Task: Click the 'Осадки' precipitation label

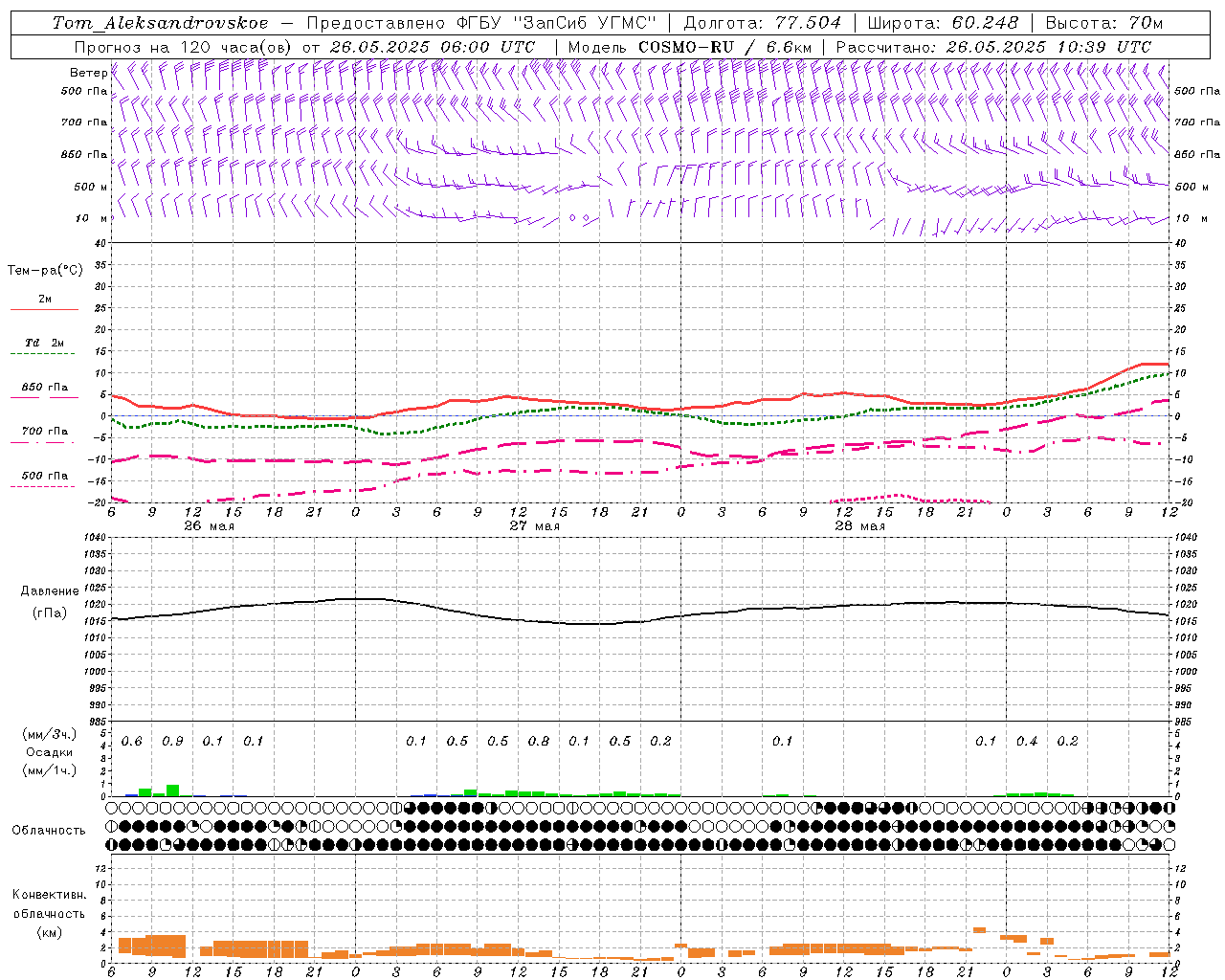Action: click(50, 752)
